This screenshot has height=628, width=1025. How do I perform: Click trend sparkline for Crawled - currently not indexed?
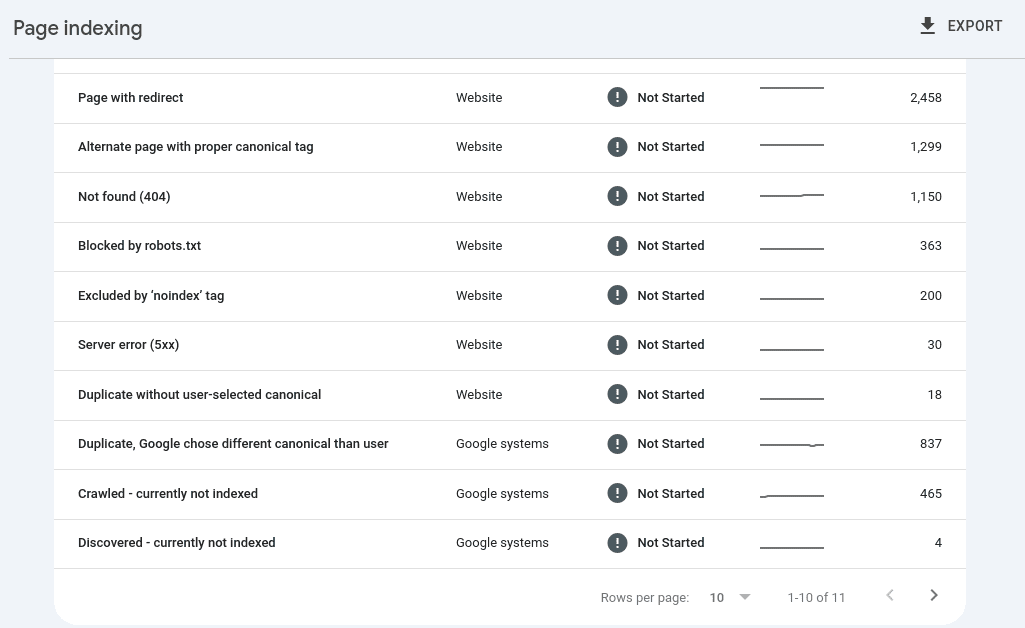792,495
